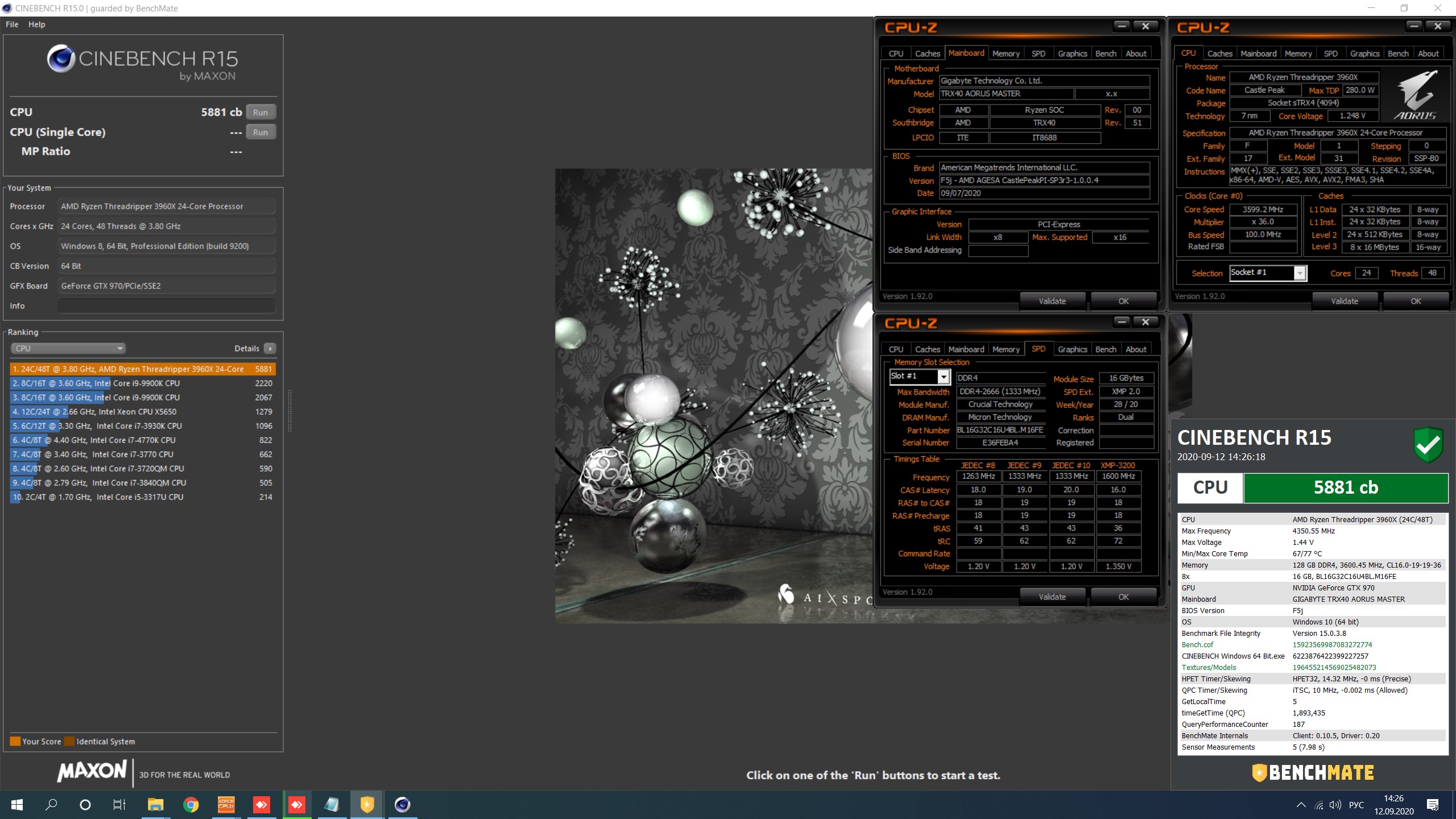The width and height of the screenshot is (1456, 819).
Task: Switch to AORUS CPU-Z taskbar icon
Action: (226, 805)
